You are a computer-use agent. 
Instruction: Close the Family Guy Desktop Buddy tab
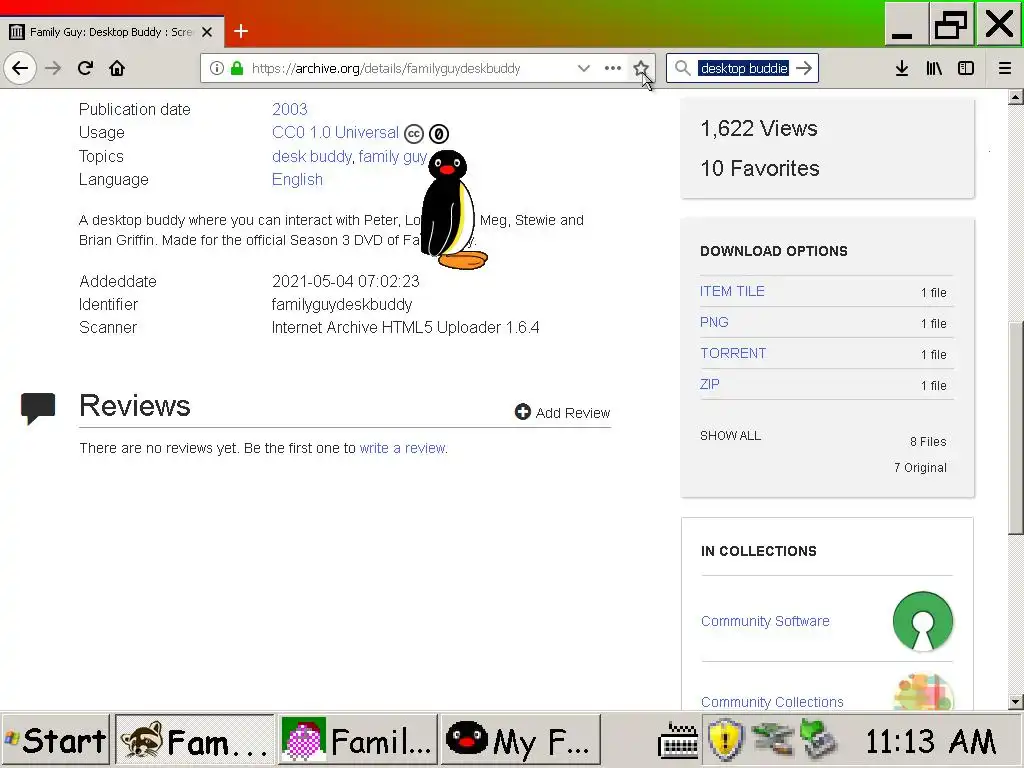207,31
